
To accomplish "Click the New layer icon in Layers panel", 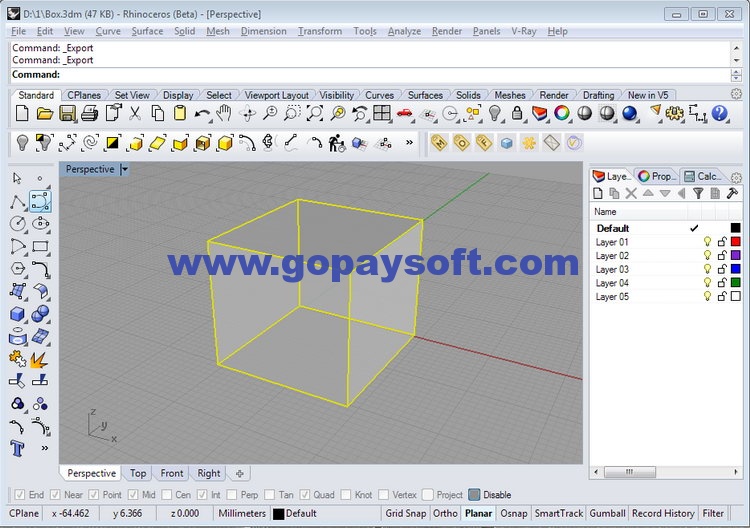I will pyautogui.click(x=597, y=193).
